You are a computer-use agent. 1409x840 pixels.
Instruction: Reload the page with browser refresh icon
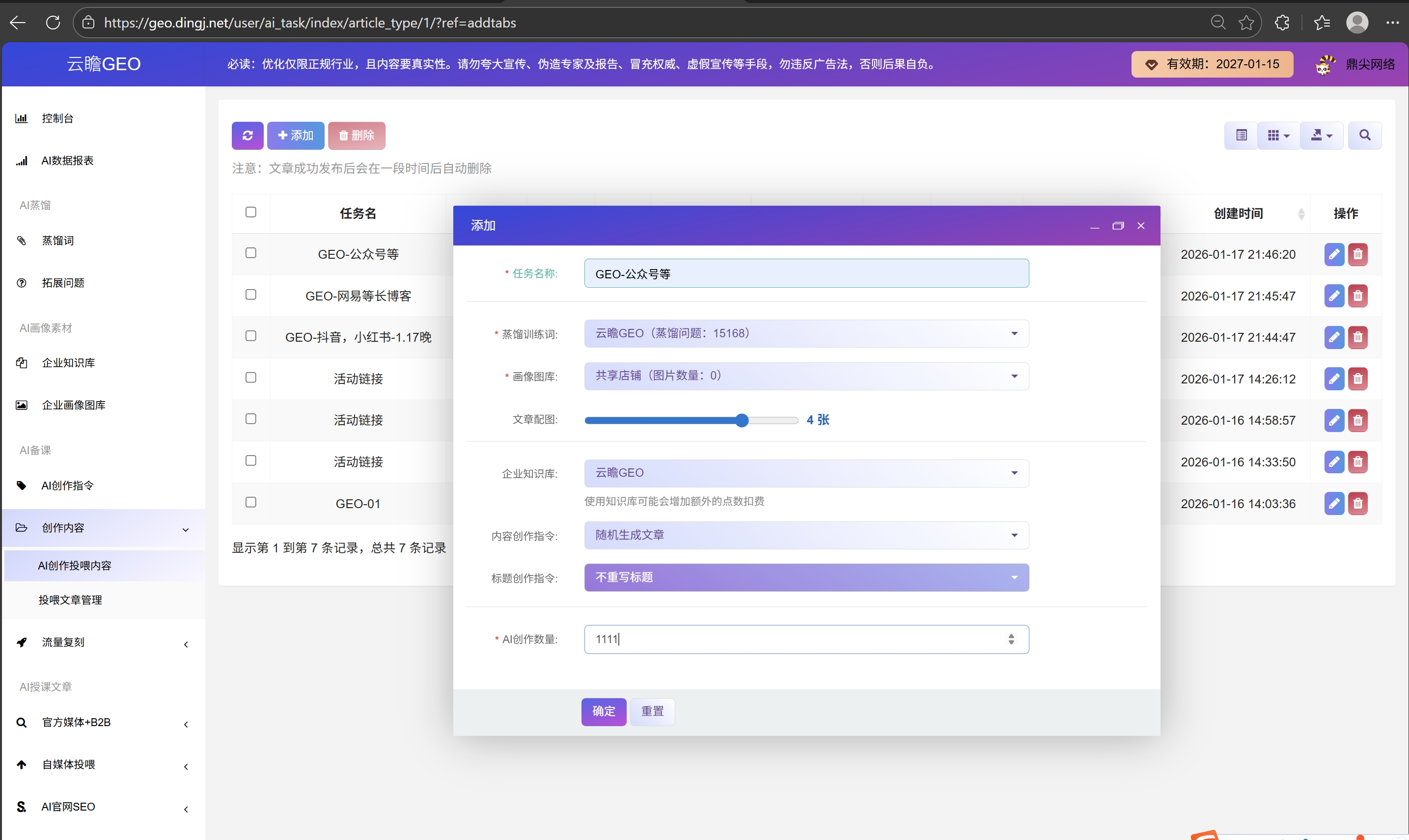point(53,23)
